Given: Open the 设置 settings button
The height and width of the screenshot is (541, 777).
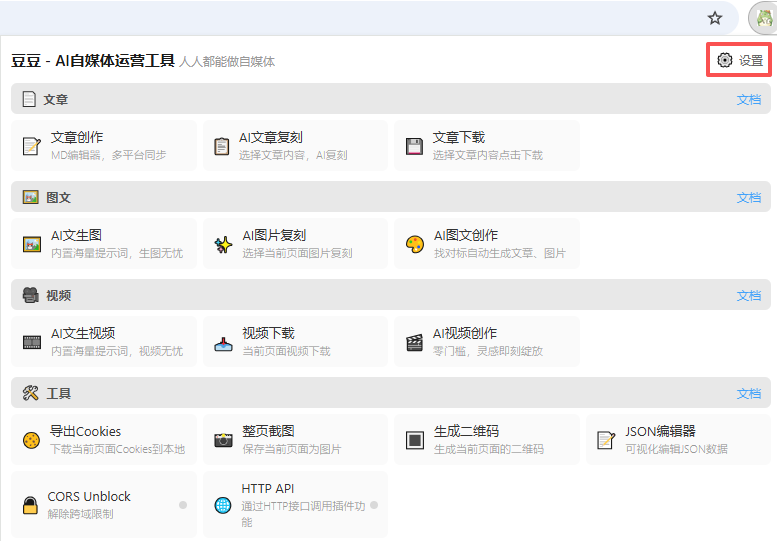Looking at the screenshot, I should 739,61.
